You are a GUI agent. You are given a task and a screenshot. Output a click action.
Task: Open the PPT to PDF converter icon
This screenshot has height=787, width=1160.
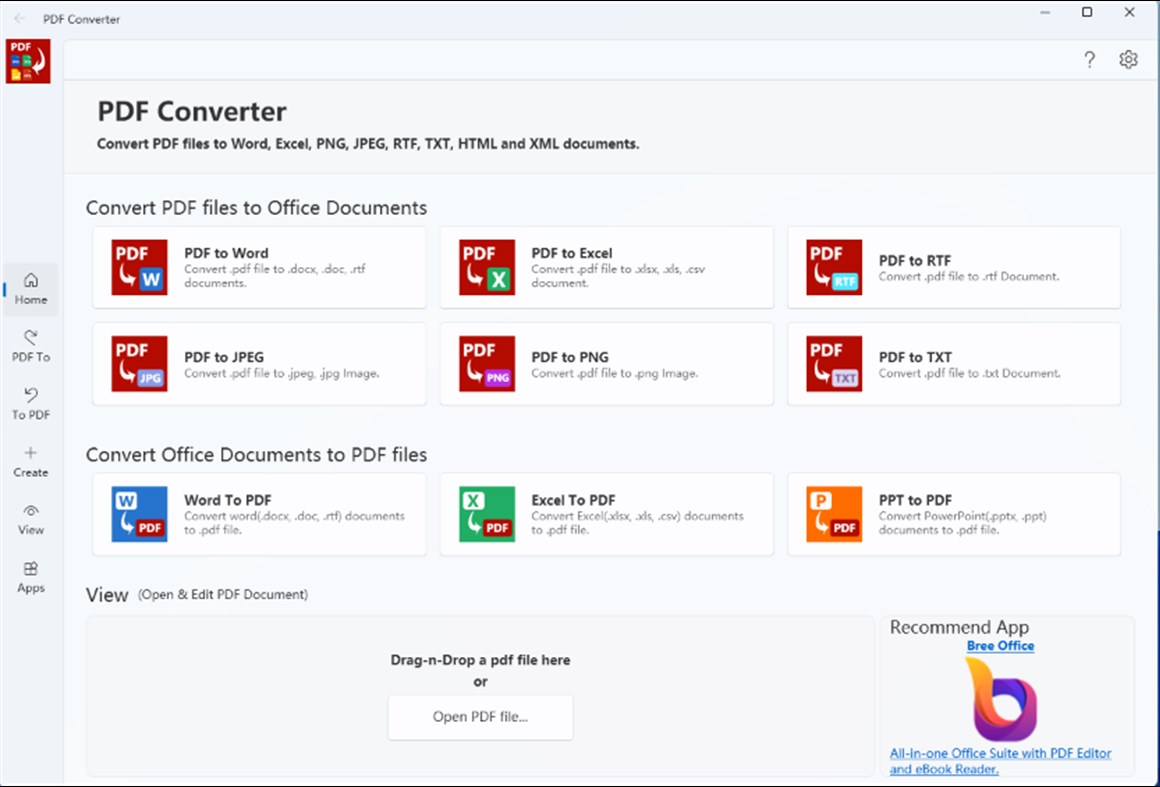tap(833, 514)
